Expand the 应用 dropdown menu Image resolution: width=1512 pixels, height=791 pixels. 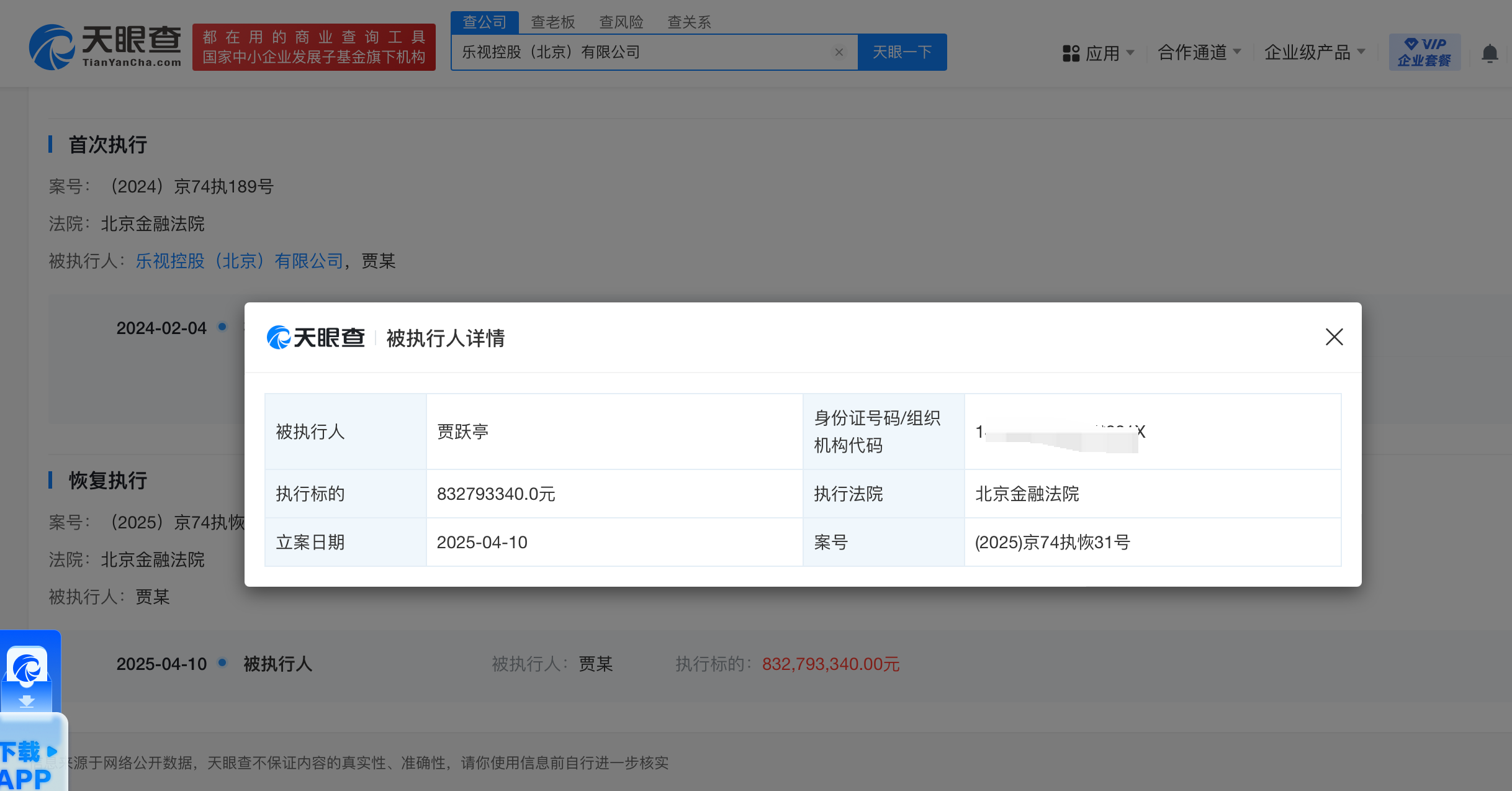1110,53
